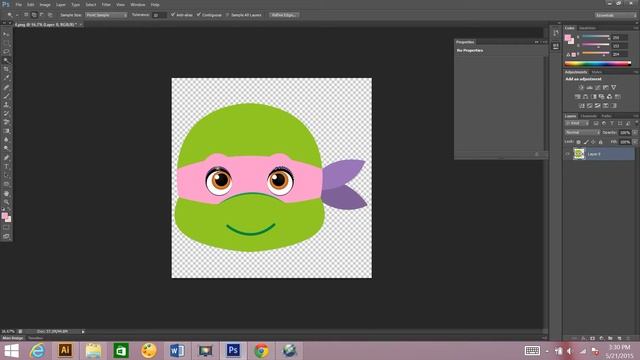Select the Hand tool
640x360 pixels.
pos(6,193)
